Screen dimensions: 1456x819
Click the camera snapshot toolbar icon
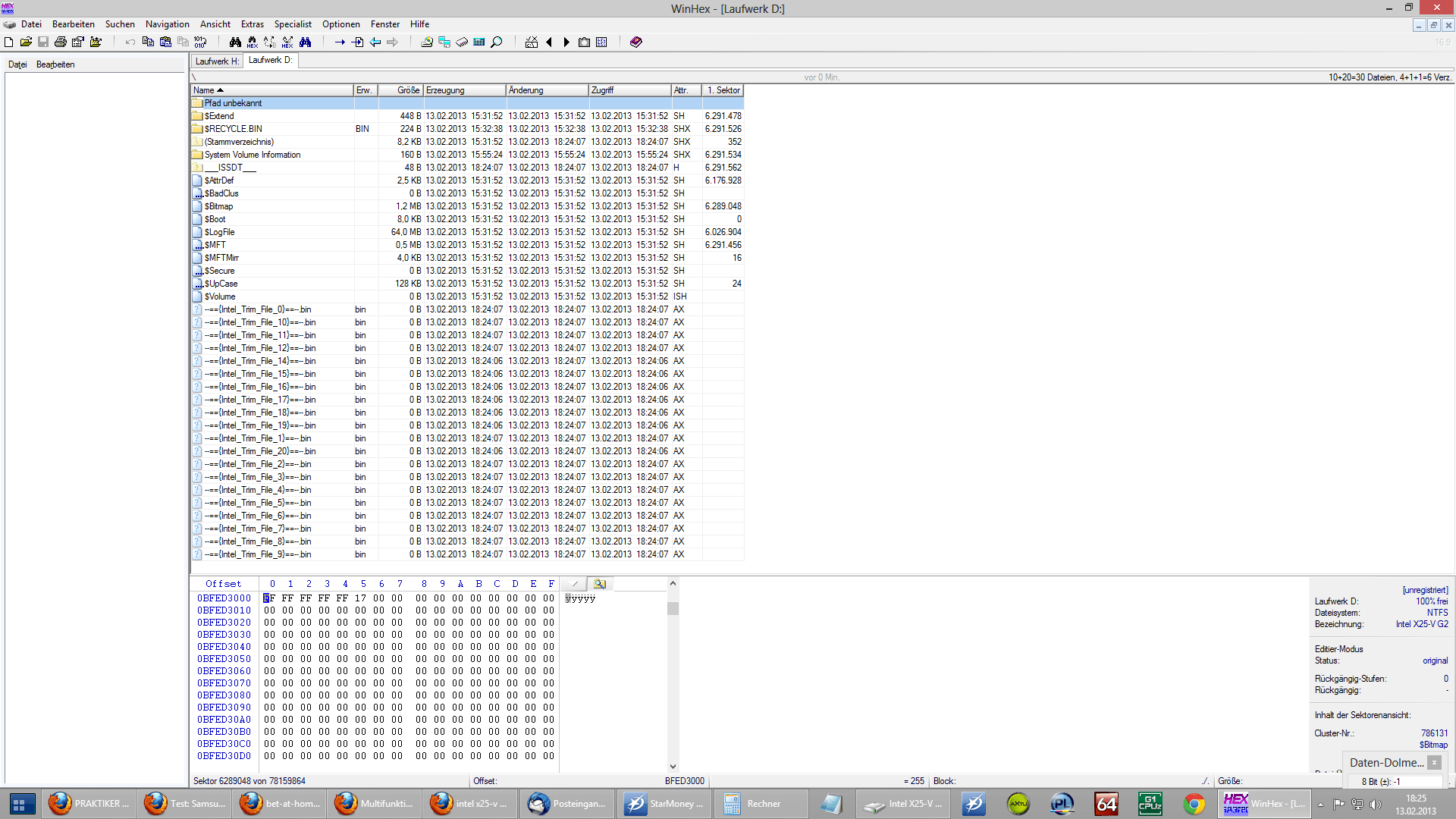coord(584,42)
